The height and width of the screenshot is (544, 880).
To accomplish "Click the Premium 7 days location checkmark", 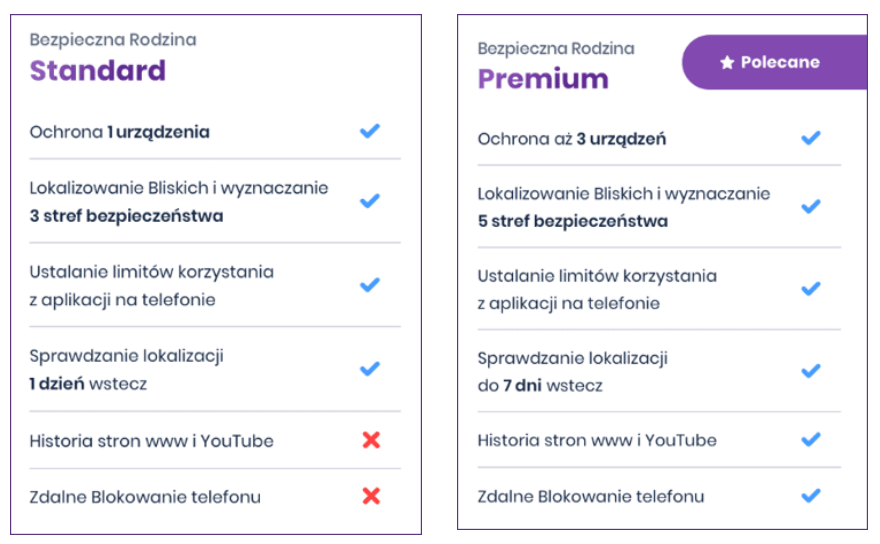I will [811, 371].
